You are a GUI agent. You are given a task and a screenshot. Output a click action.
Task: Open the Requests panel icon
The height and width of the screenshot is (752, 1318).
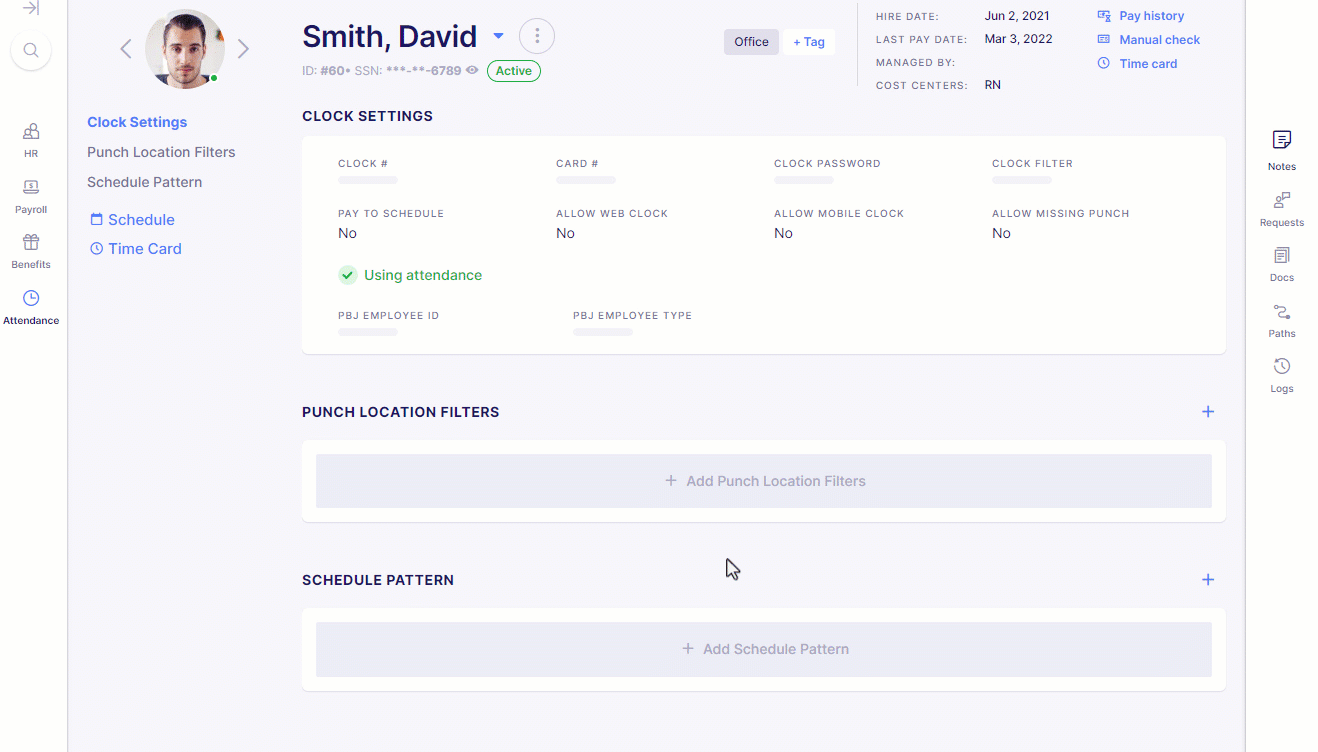tap(1282, 200)
